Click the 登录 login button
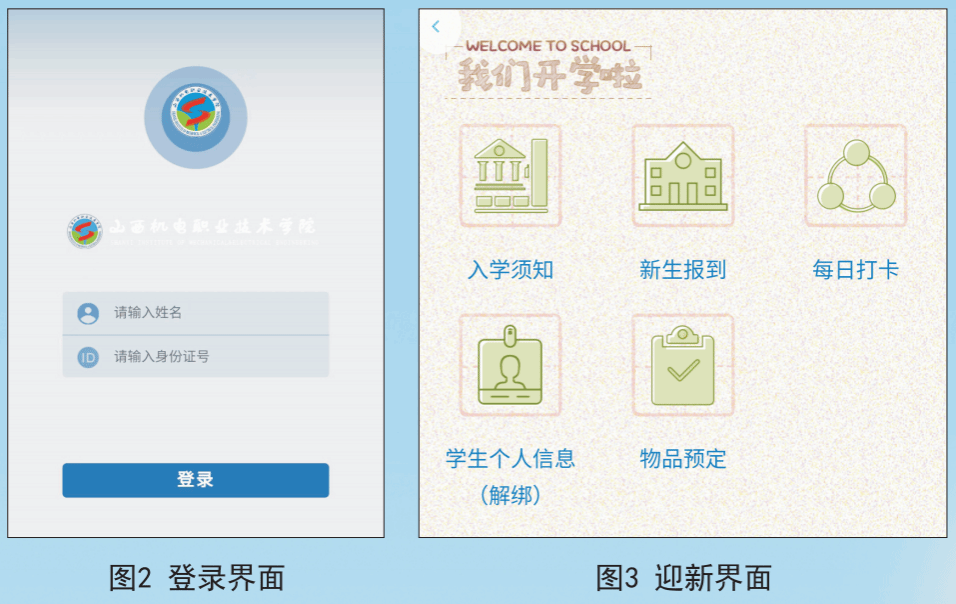The image size is (956, 604). 196,480
